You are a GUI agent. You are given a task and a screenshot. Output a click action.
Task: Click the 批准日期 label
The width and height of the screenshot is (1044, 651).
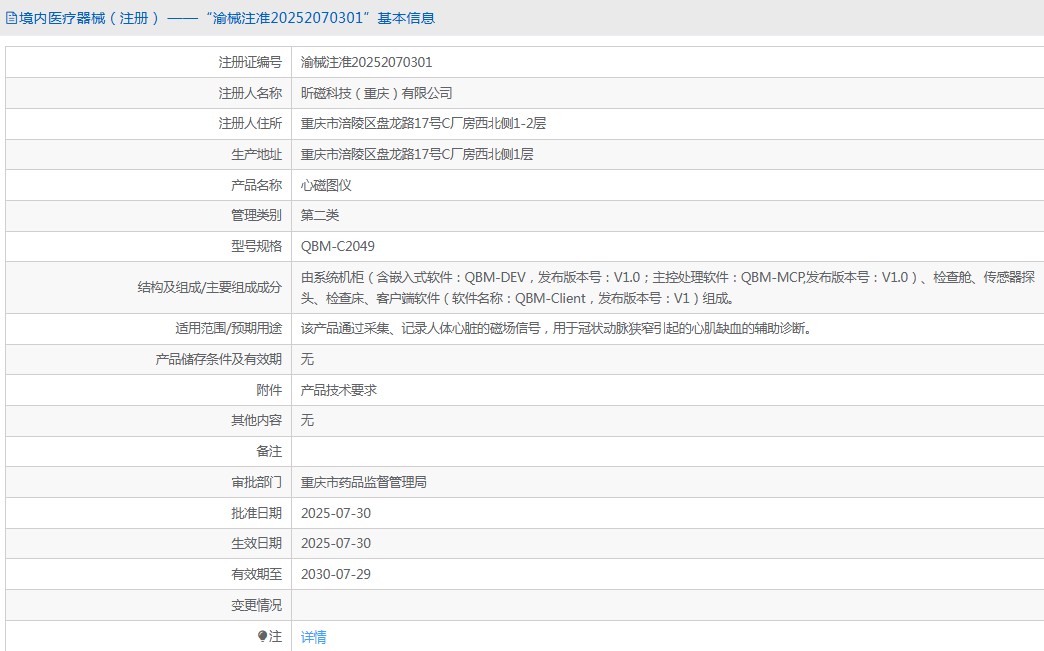[256, 513]
